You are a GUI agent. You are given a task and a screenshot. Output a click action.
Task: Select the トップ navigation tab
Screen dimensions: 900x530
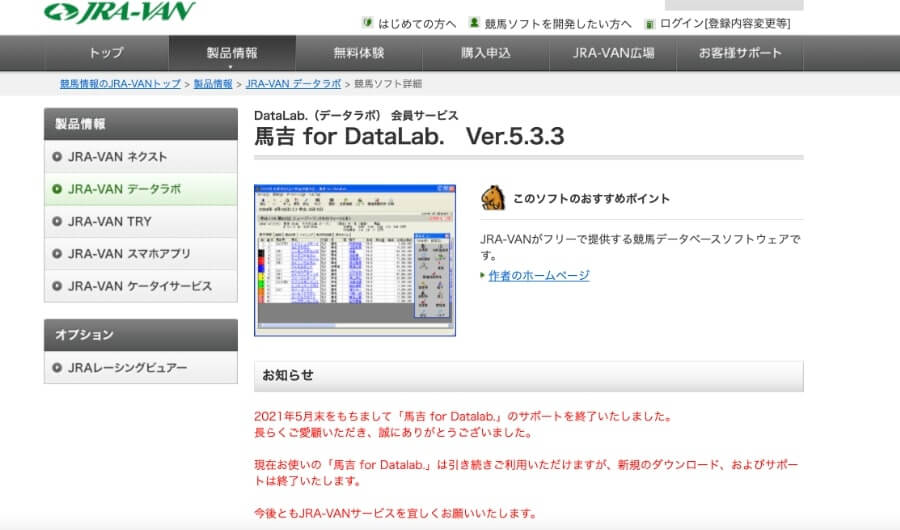106,53
